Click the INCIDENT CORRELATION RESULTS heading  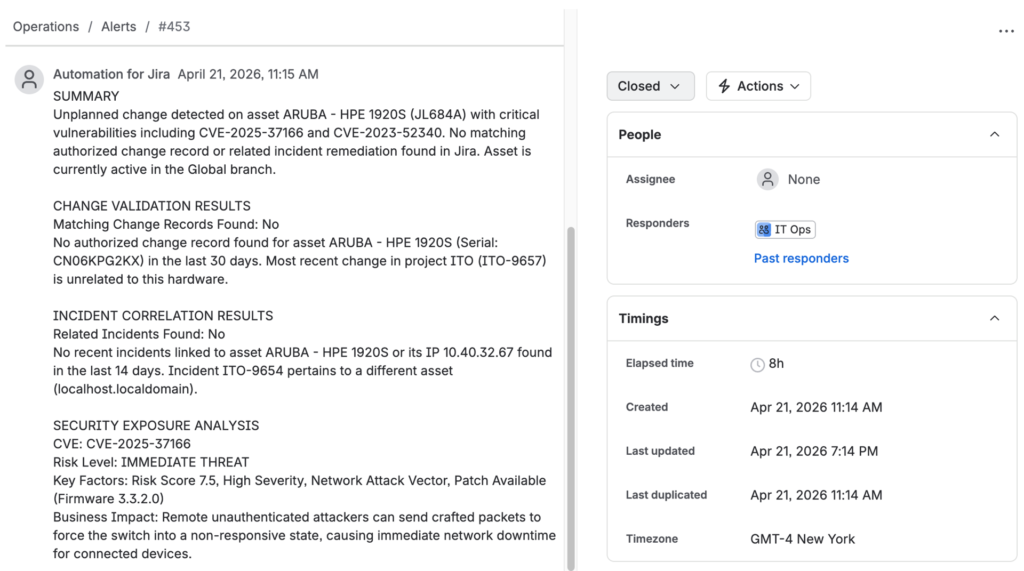[163, 316]
